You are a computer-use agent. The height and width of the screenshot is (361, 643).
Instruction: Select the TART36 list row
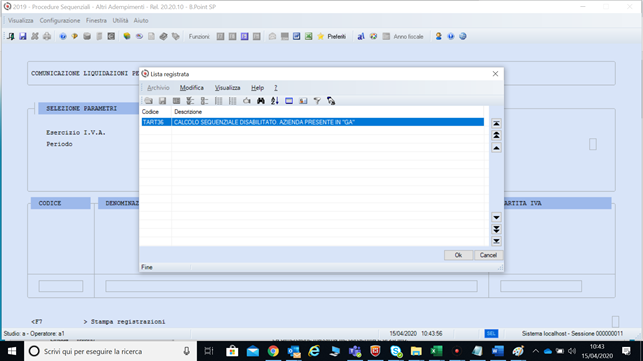click(312, 122)
